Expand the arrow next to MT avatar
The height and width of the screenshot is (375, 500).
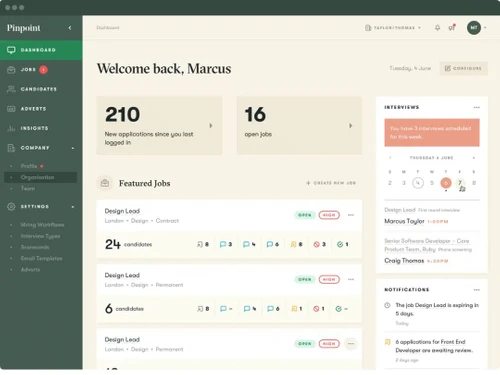(x=485, y=28)
